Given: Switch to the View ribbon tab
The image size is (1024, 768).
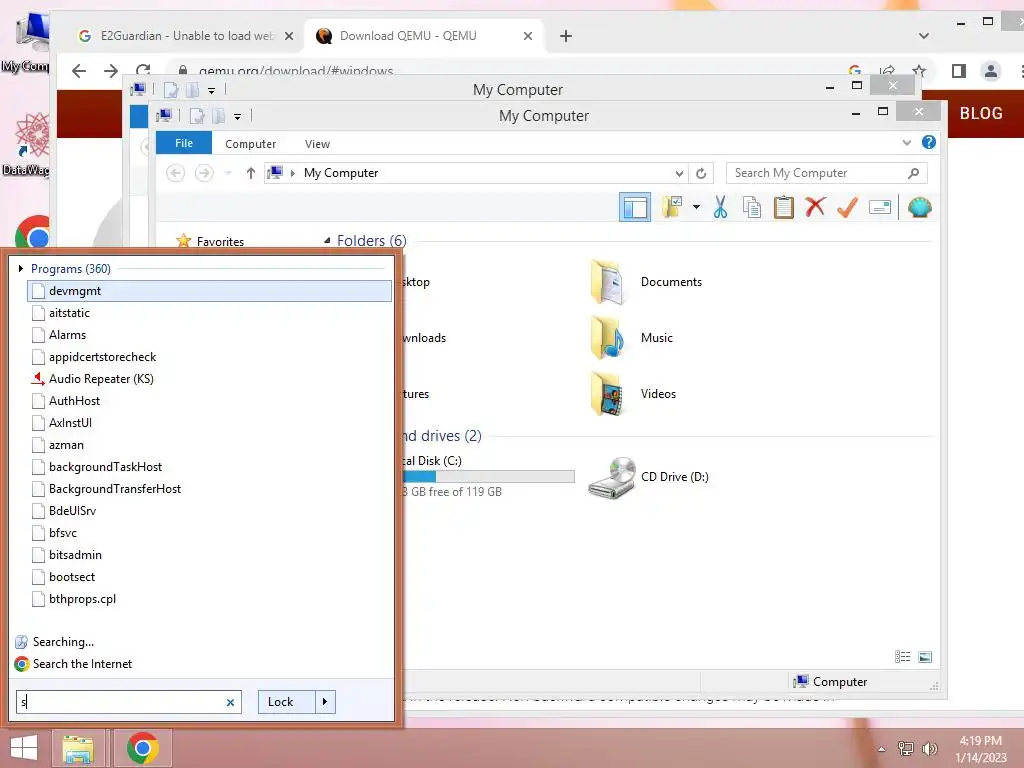Looking at the screenshot, I should [x=317, y=144].
